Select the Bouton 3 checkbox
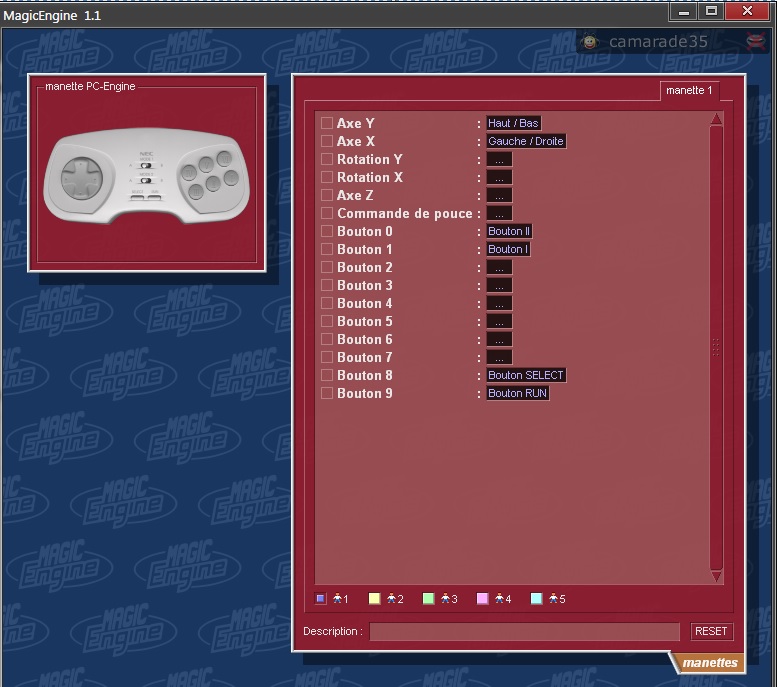Viewport: 777px width, 687px height. coord(327,285)
